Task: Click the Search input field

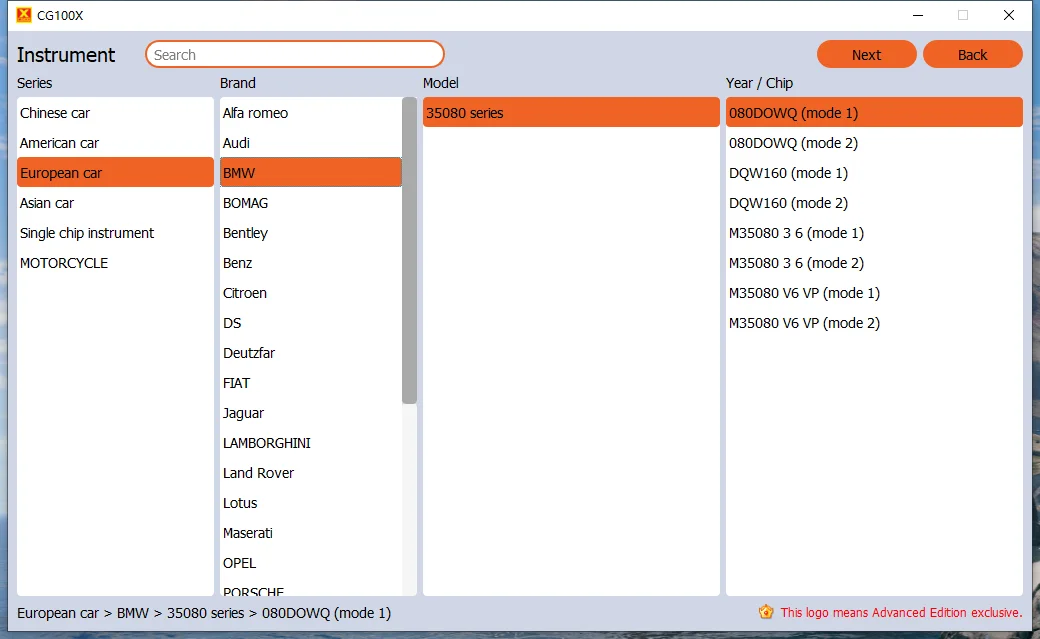Action: (295, 55)
